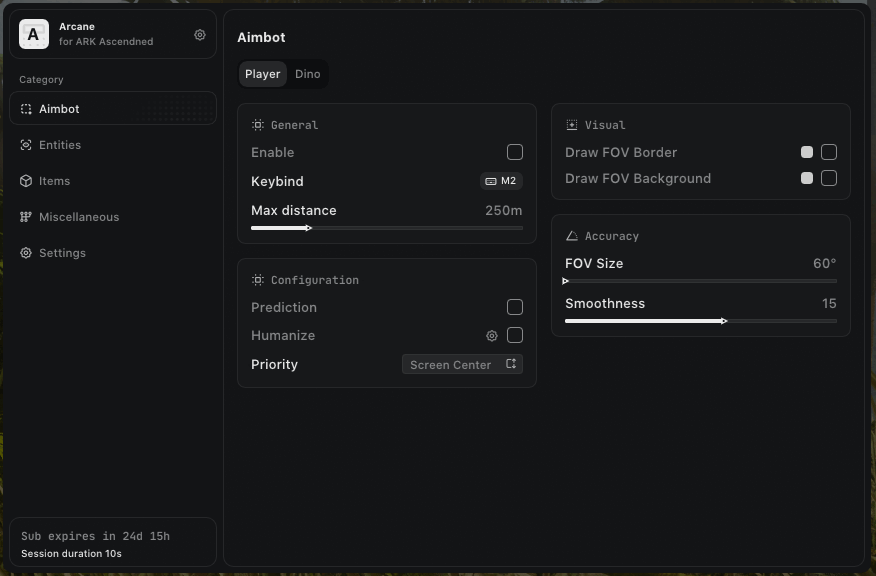Click the triangle icon on the Accuracy panel

point(572,235)
